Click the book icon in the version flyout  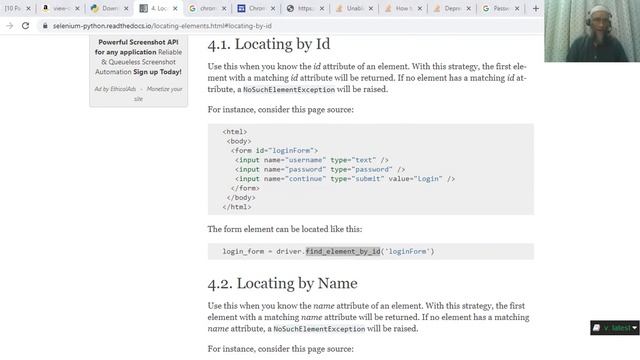596,328
